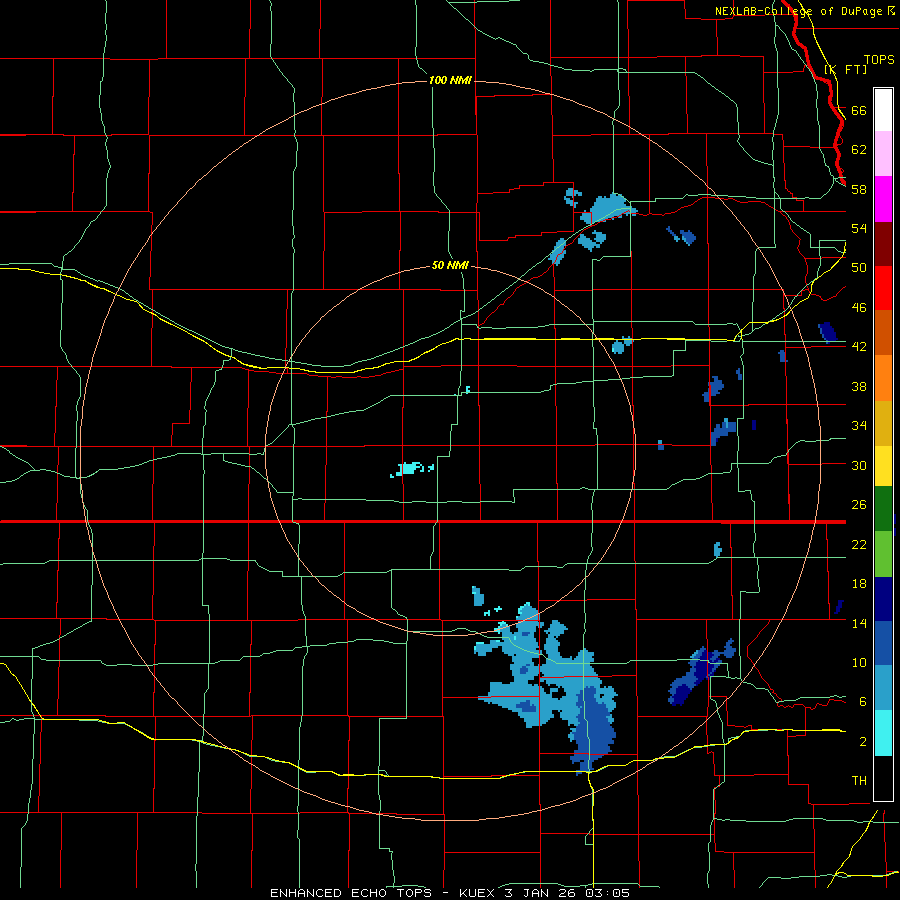Click the legend value '46'
The image size is (900, 900).
coord(859,308)
